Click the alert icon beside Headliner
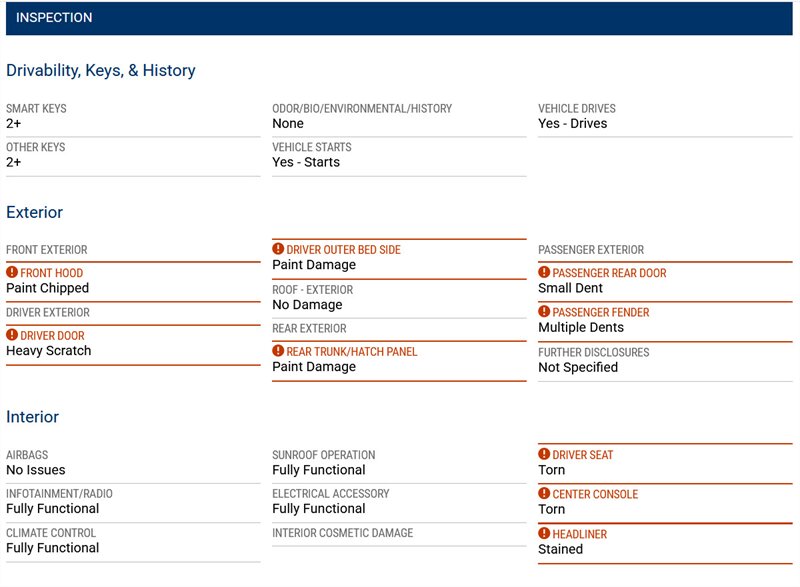Viewport: 800px width, 587px height. [544, 534]
